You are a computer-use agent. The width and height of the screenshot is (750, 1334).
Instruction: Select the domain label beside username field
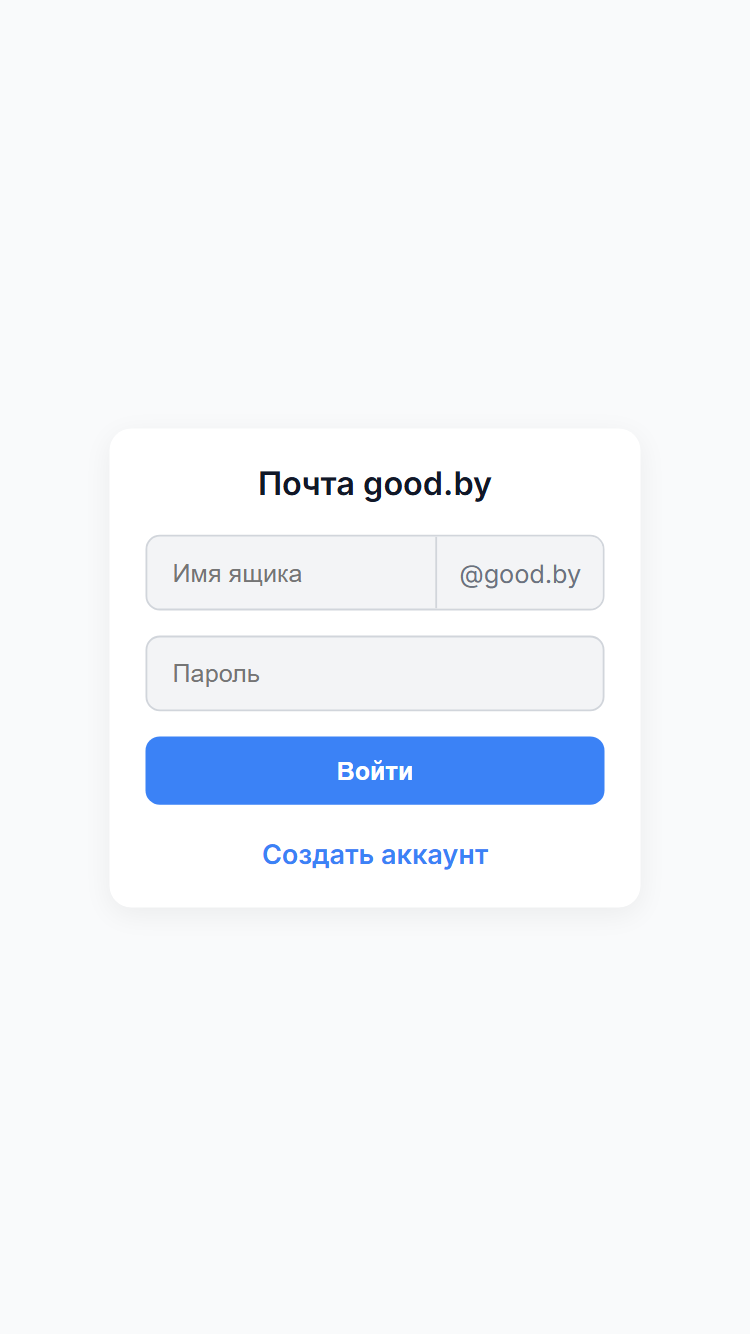tap(520, 573)
